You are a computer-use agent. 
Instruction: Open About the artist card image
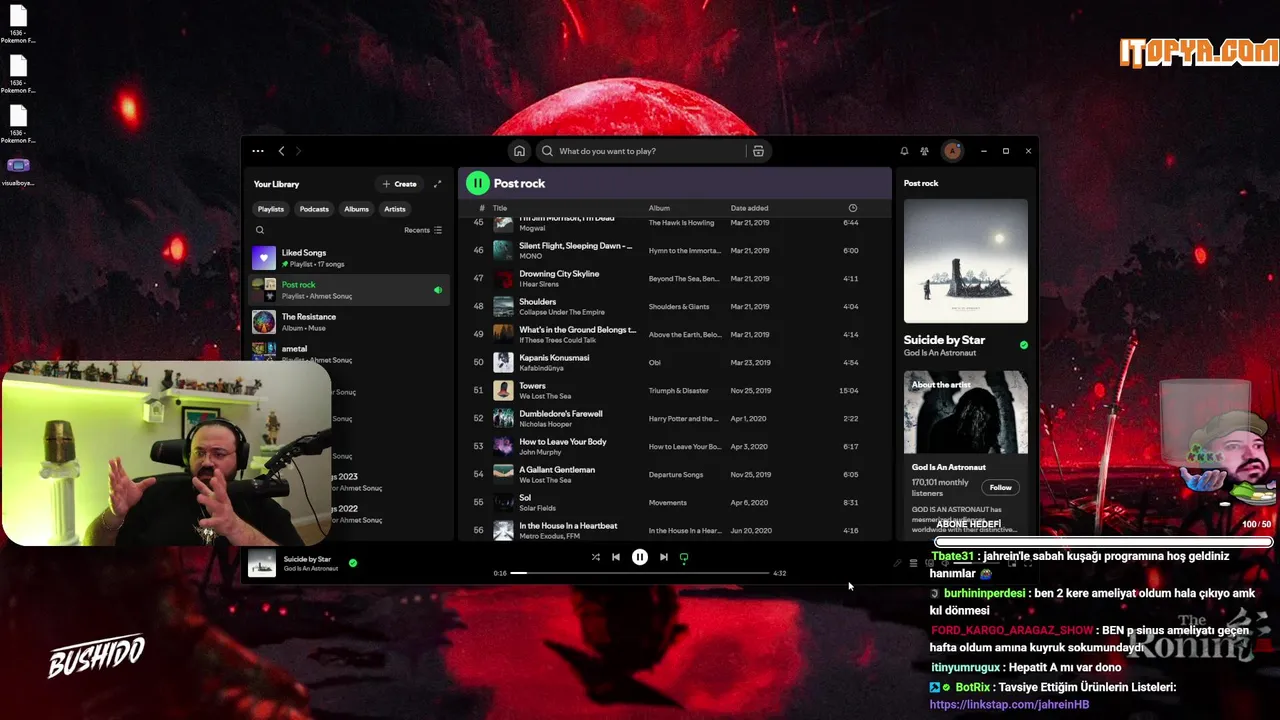point(966,412)
